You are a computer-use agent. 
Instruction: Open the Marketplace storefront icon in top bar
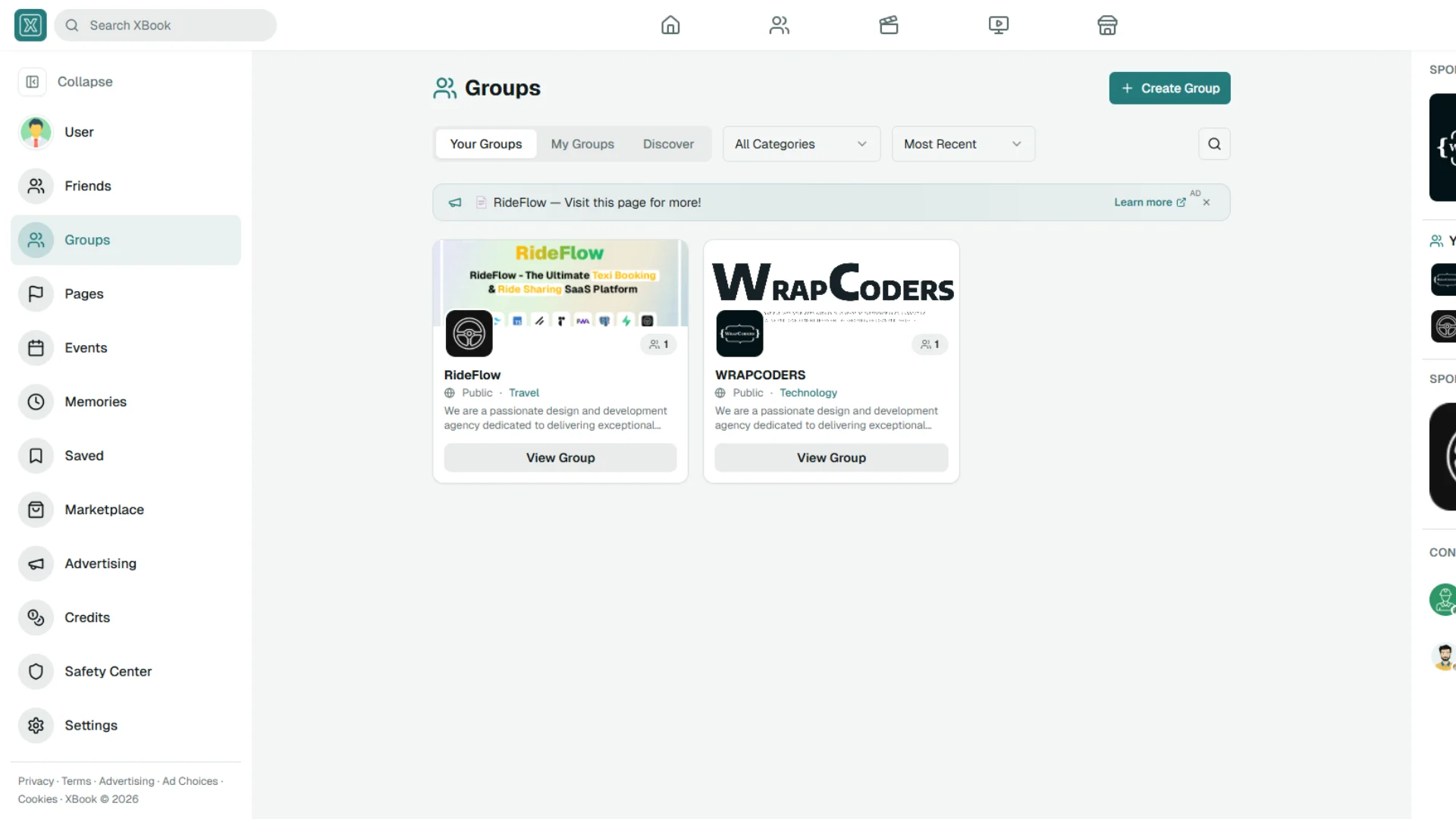[1107, 25]
